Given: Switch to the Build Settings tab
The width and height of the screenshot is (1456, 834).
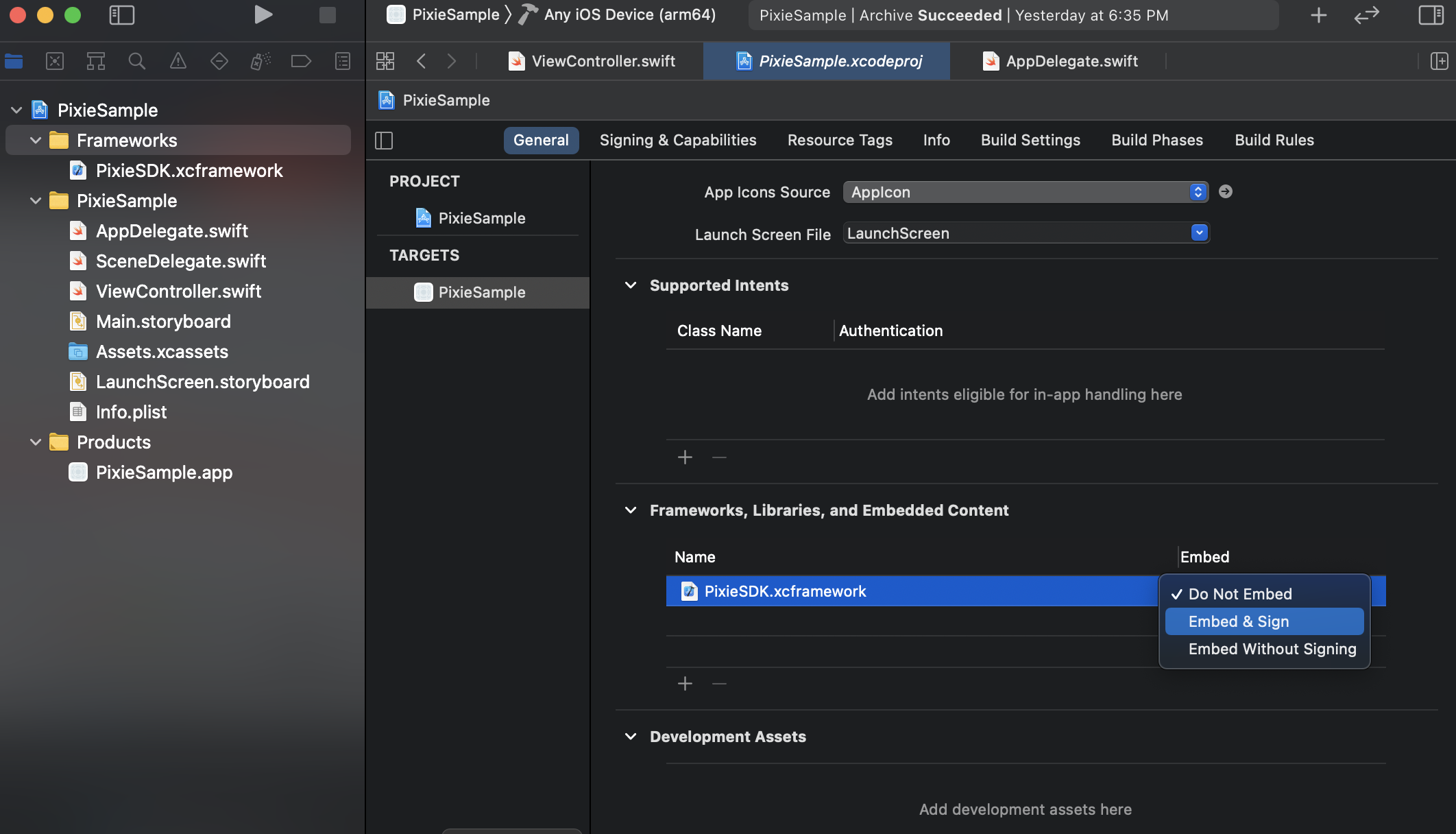Looking at the screenshot, I should pos(1030,140).
